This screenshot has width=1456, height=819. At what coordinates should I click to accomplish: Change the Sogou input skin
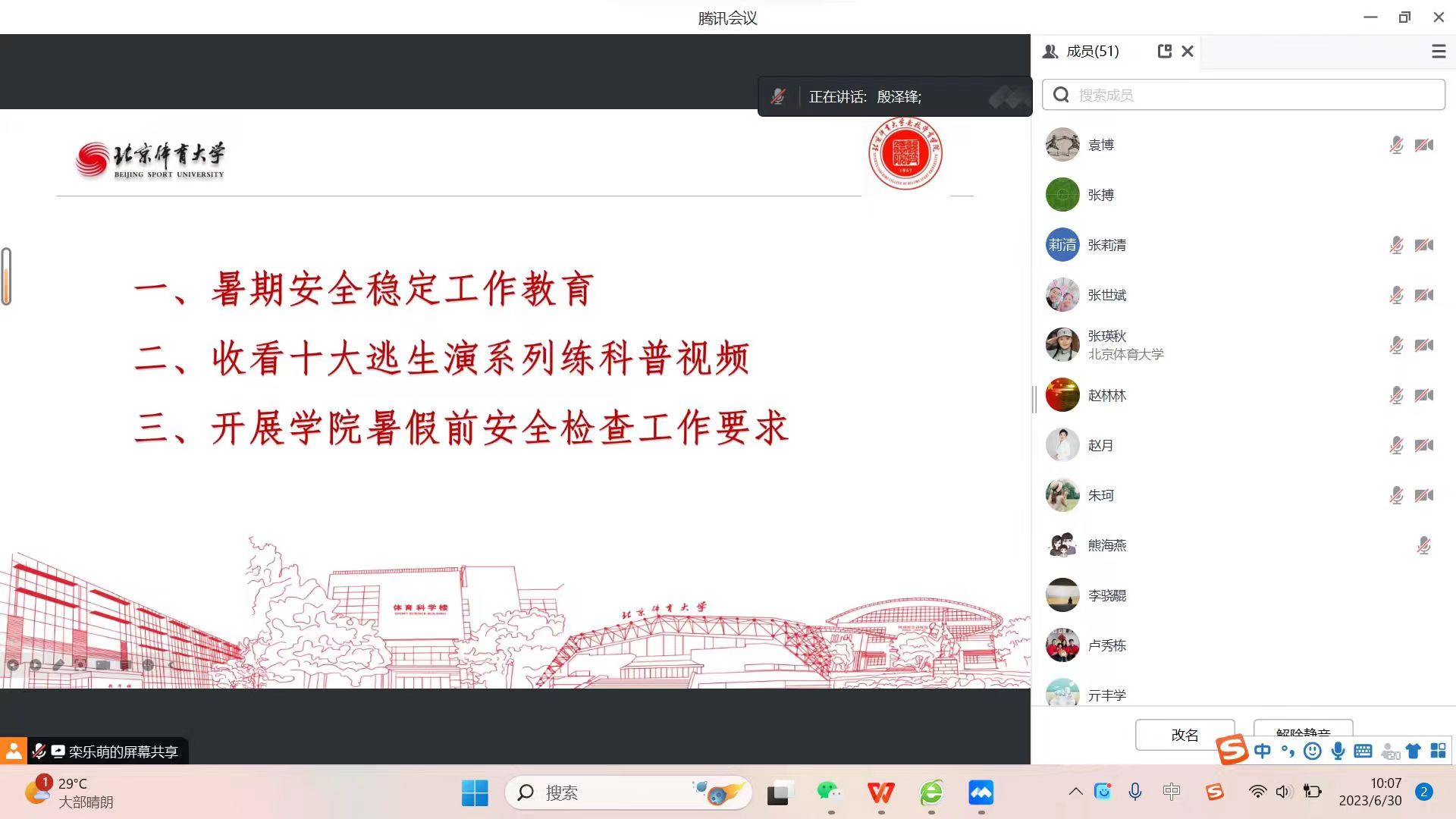(1413, 751)
